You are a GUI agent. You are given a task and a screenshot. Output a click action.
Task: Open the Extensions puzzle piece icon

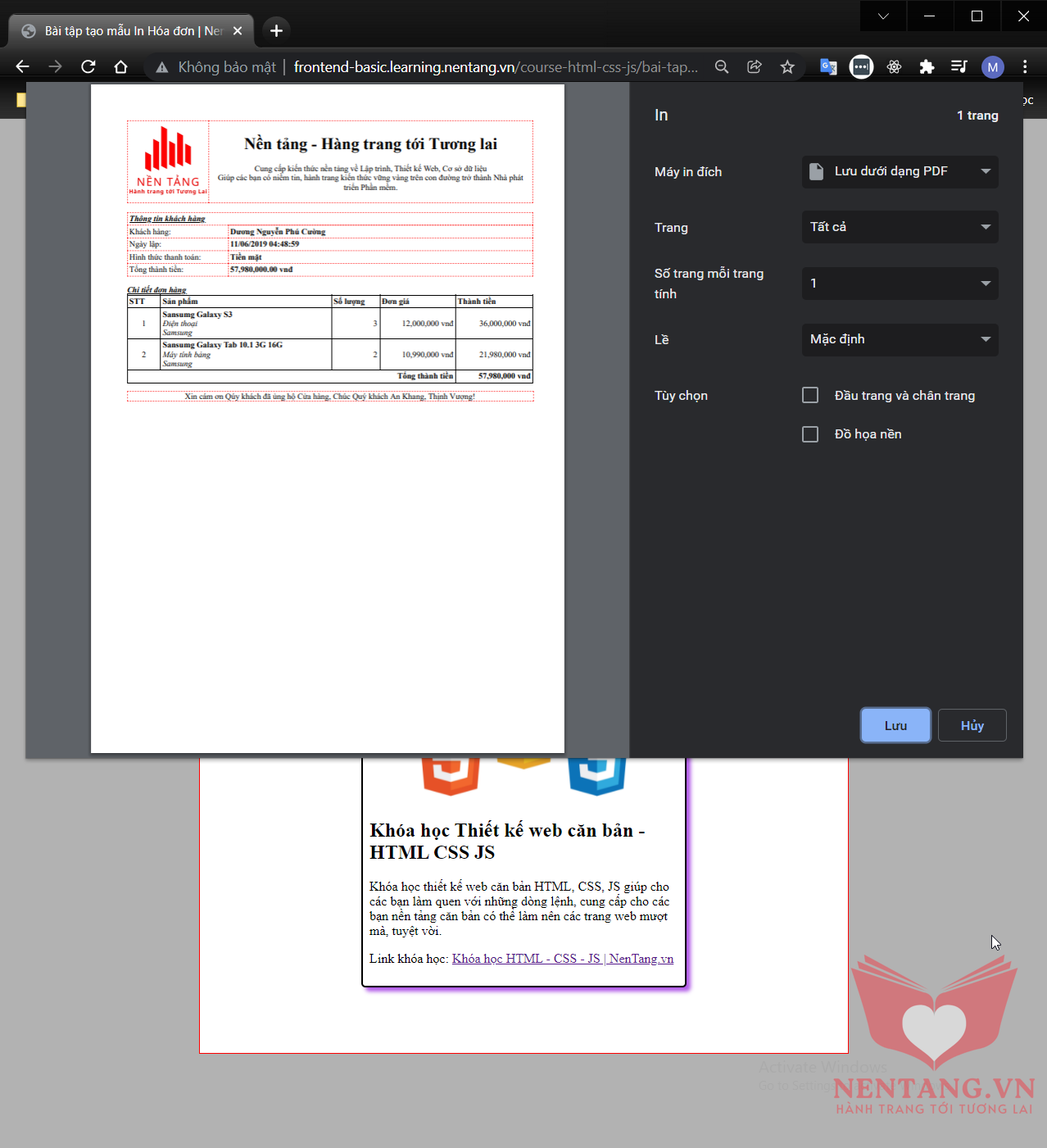pos(927,67)
